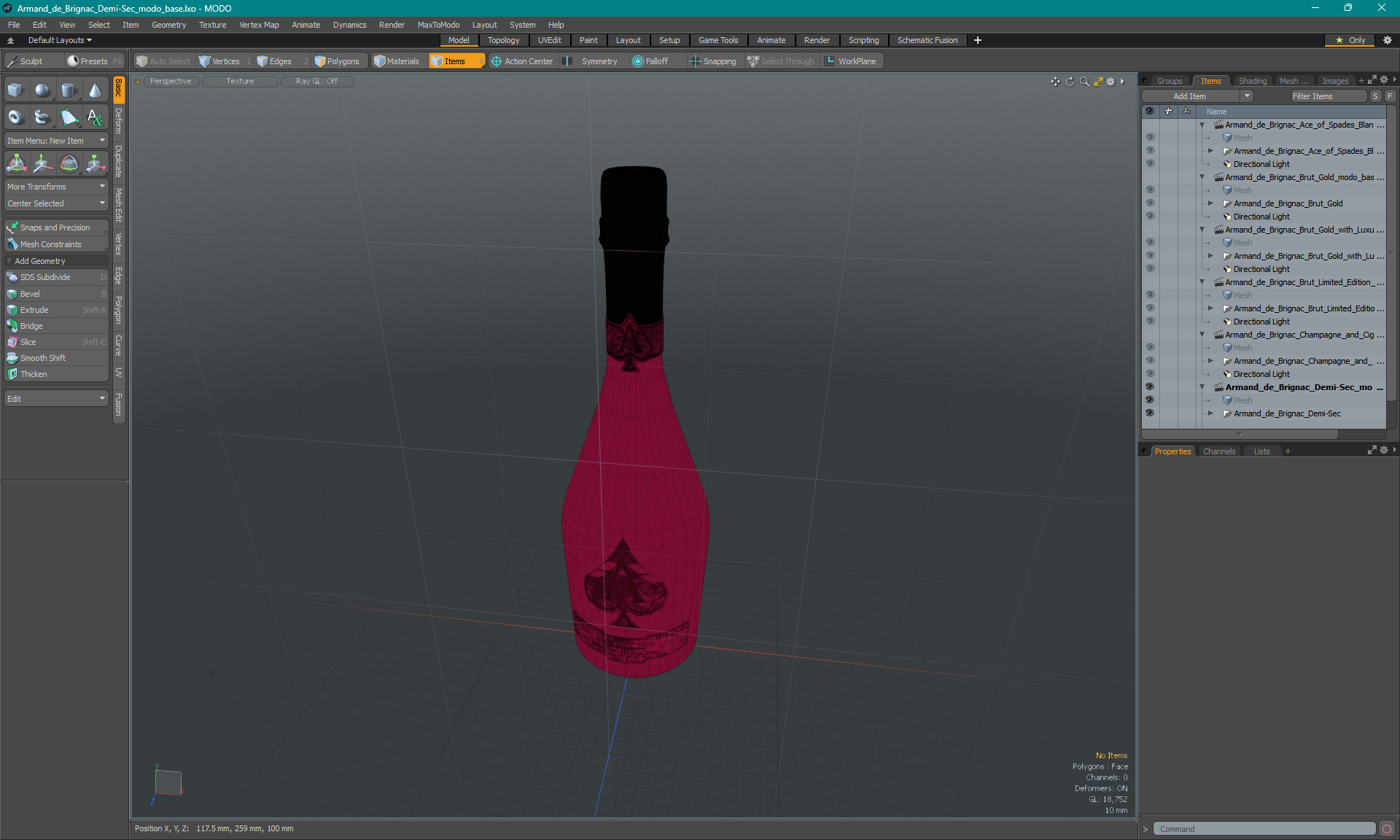Select the pen geometry tool icon
Viewport: 1400px width, 840px height.
69,117
